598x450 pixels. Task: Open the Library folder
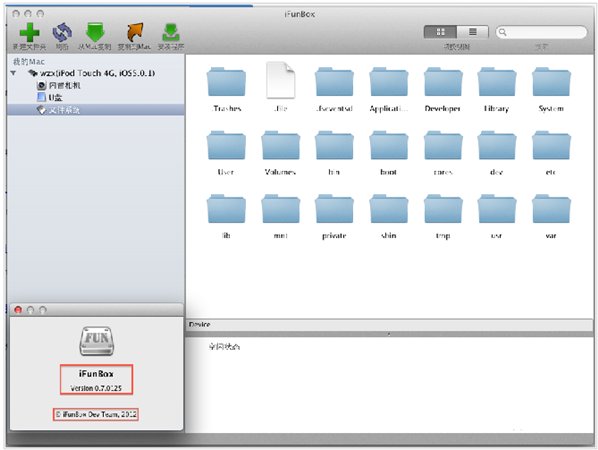(497, 82)
